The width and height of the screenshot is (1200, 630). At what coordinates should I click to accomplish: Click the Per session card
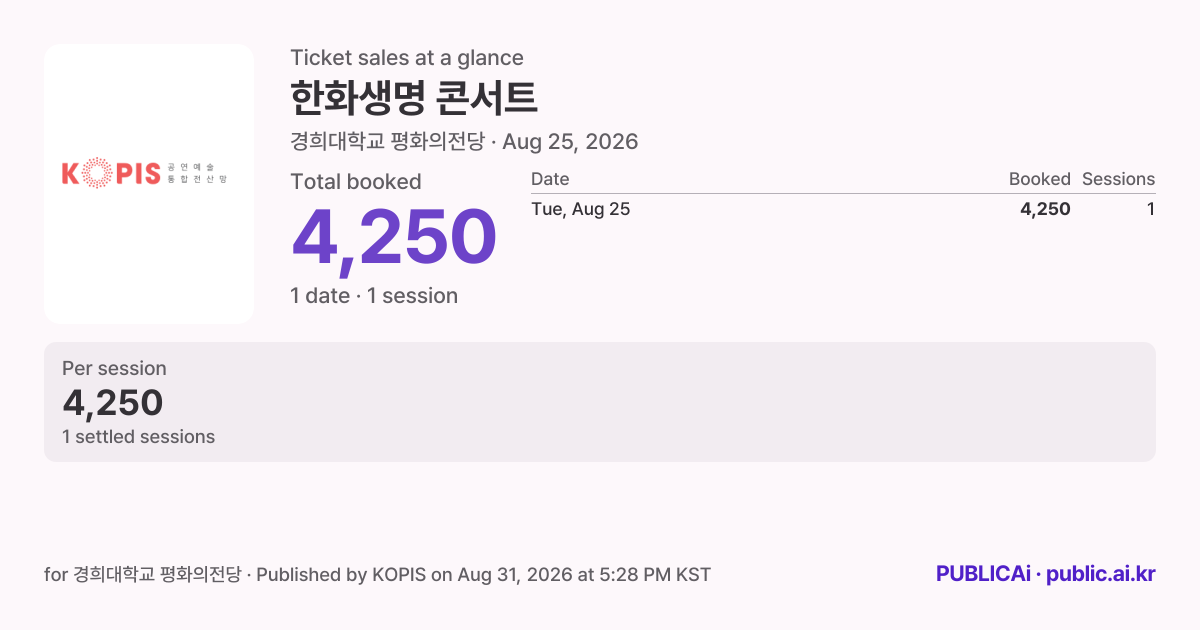pos(600,402)
